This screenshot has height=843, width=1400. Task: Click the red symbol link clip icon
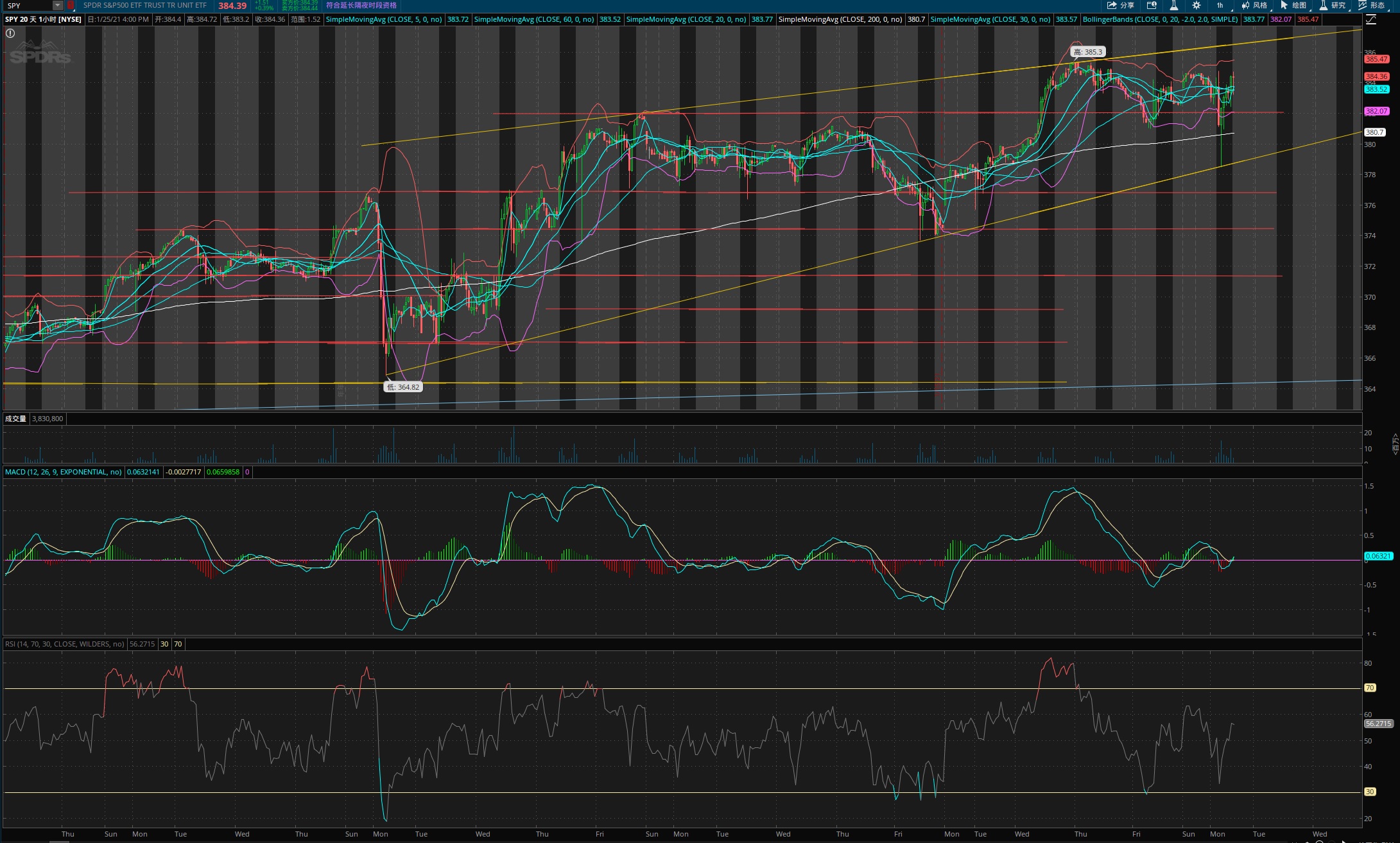point(71,5)
